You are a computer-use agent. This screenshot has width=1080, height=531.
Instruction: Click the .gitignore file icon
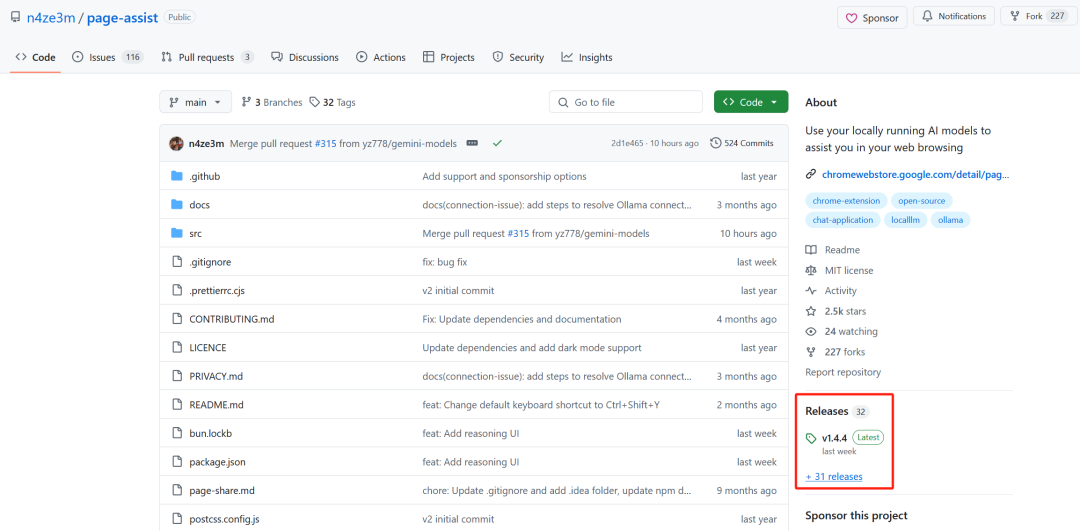[176, 262]
